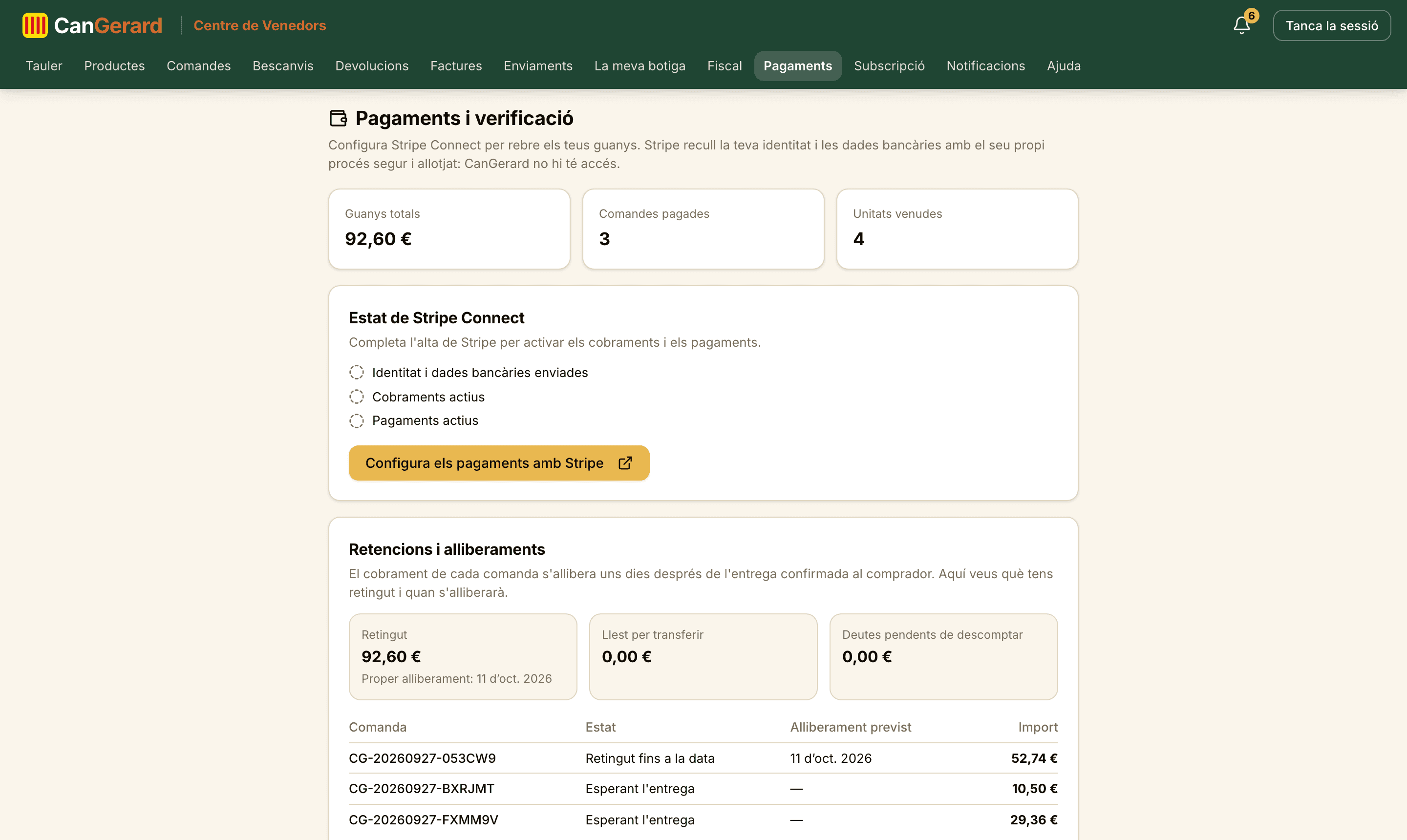Click the 52,74 € amount
This screenshot has width=1407, height=840.
coord(1034,758)
